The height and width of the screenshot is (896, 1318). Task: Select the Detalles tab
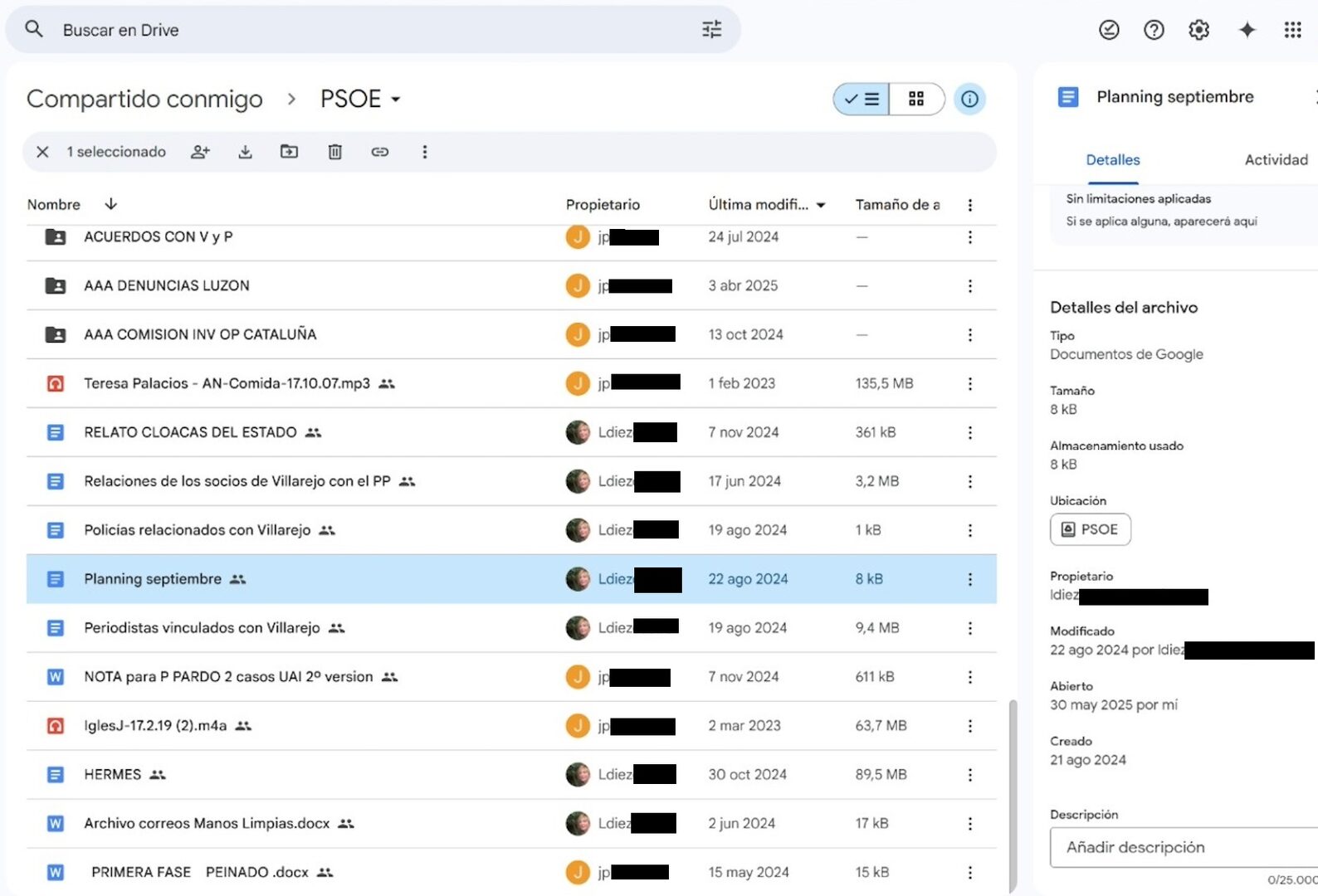point(1112,160)
